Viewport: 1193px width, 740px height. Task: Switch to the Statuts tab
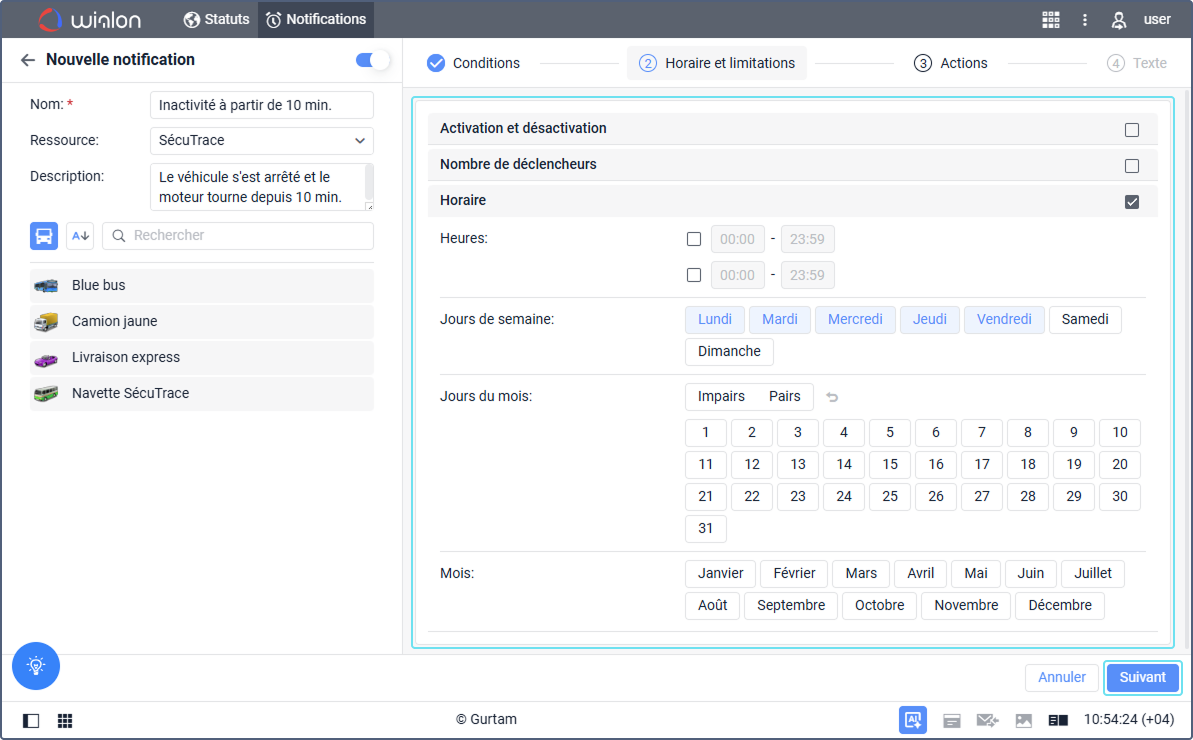coord(217,19)
